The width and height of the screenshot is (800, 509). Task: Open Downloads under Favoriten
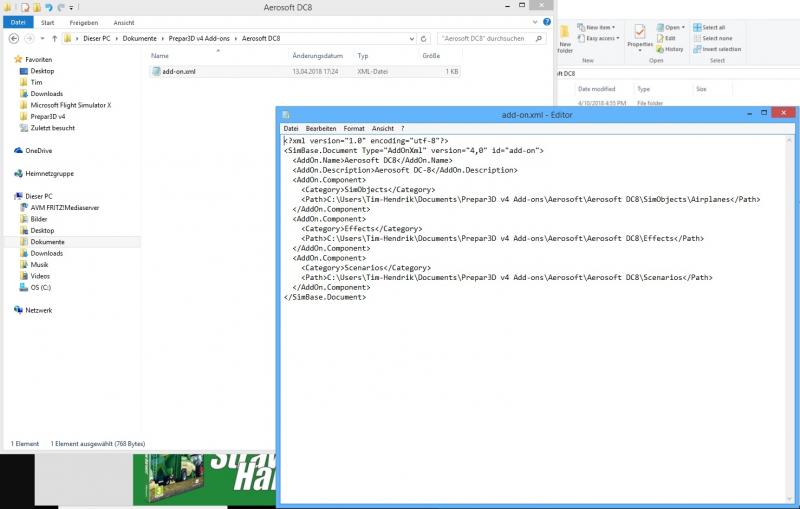click(x=46, y=94)
